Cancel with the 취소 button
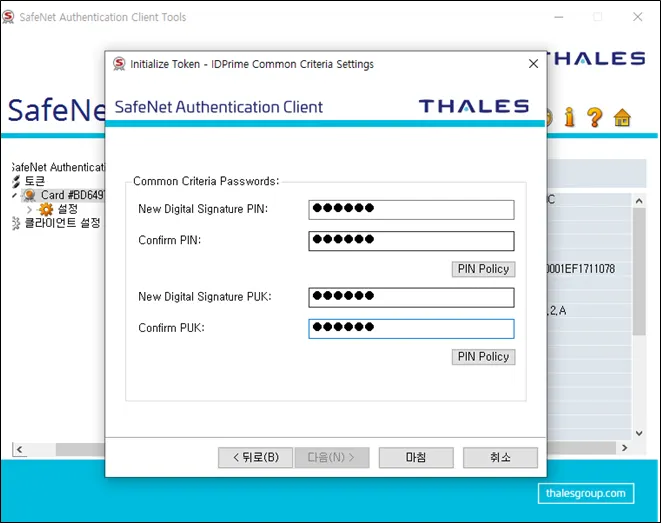 [x=500, y=458]
